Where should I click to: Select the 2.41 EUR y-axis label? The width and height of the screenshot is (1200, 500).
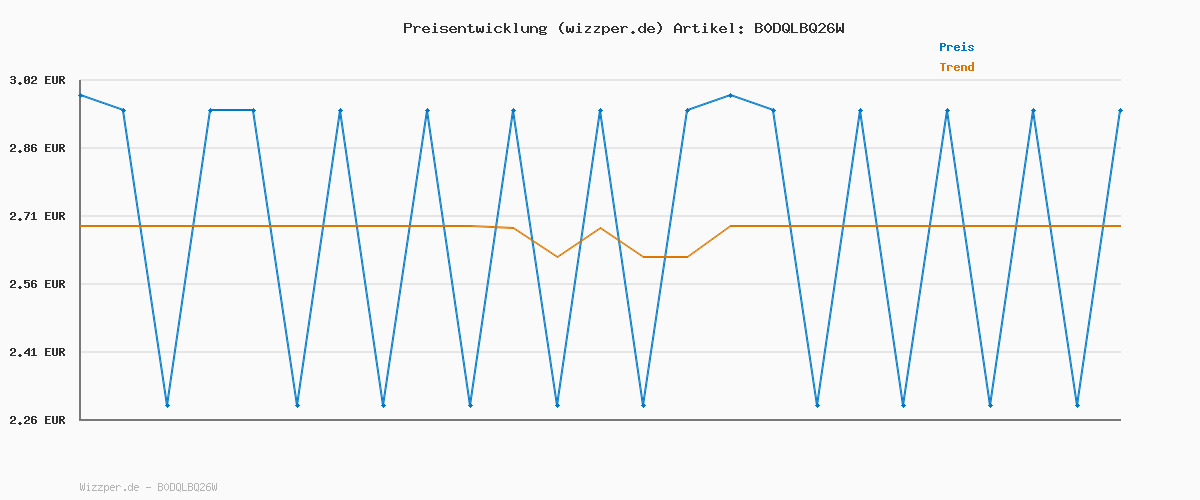pyautogui.click(x=37, y=352)
